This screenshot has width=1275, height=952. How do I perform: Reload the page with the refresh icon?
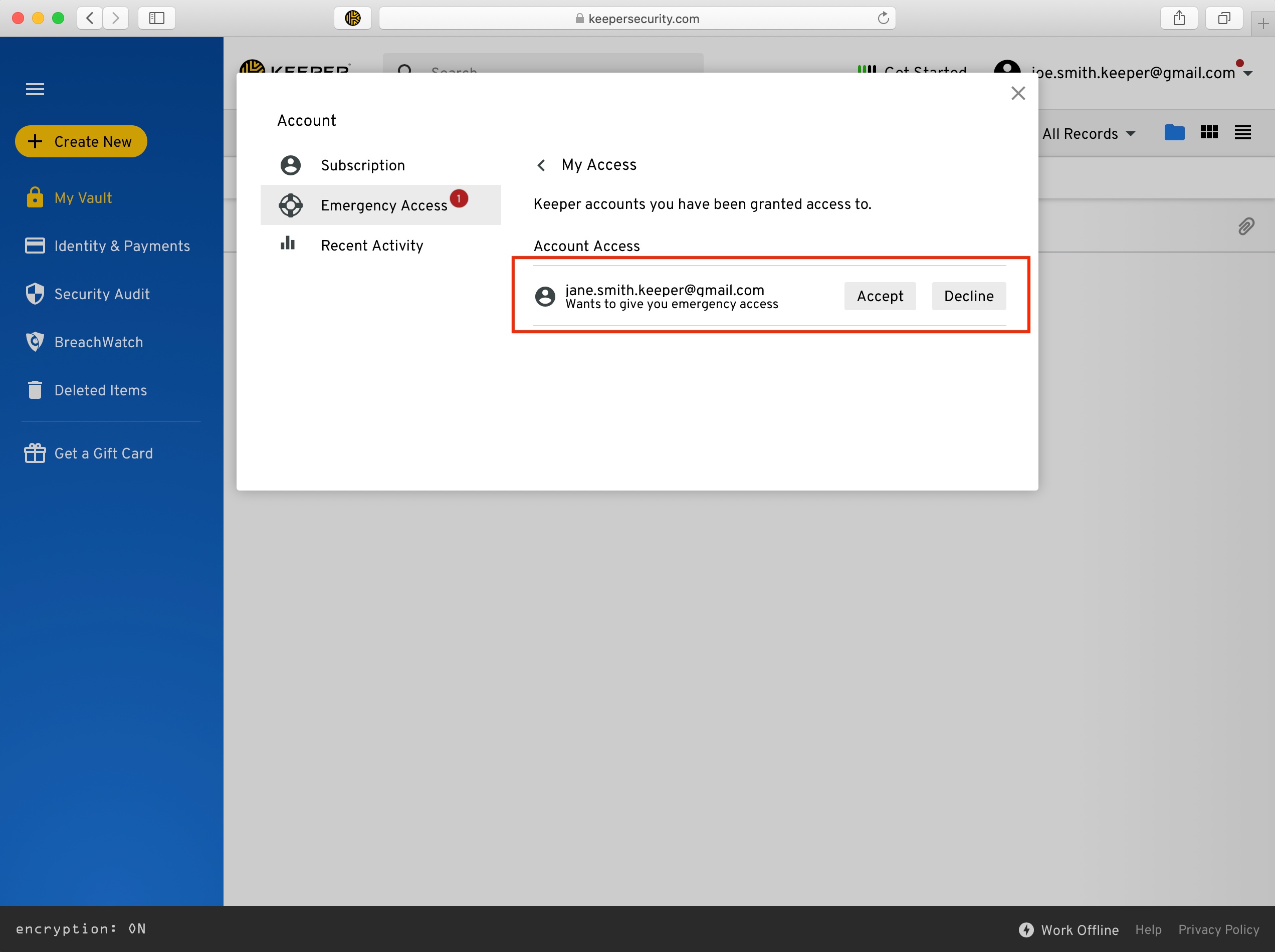[x=883, y=19]
